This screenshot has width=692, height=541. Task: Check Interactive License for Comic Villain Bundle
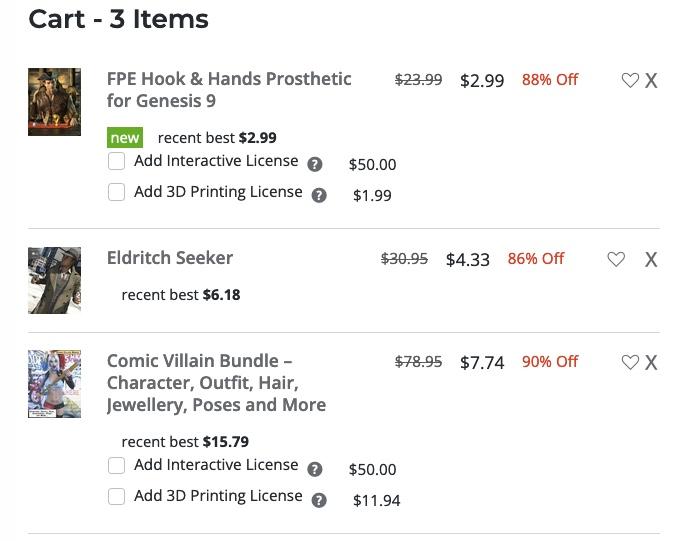(x=117, y=466)
